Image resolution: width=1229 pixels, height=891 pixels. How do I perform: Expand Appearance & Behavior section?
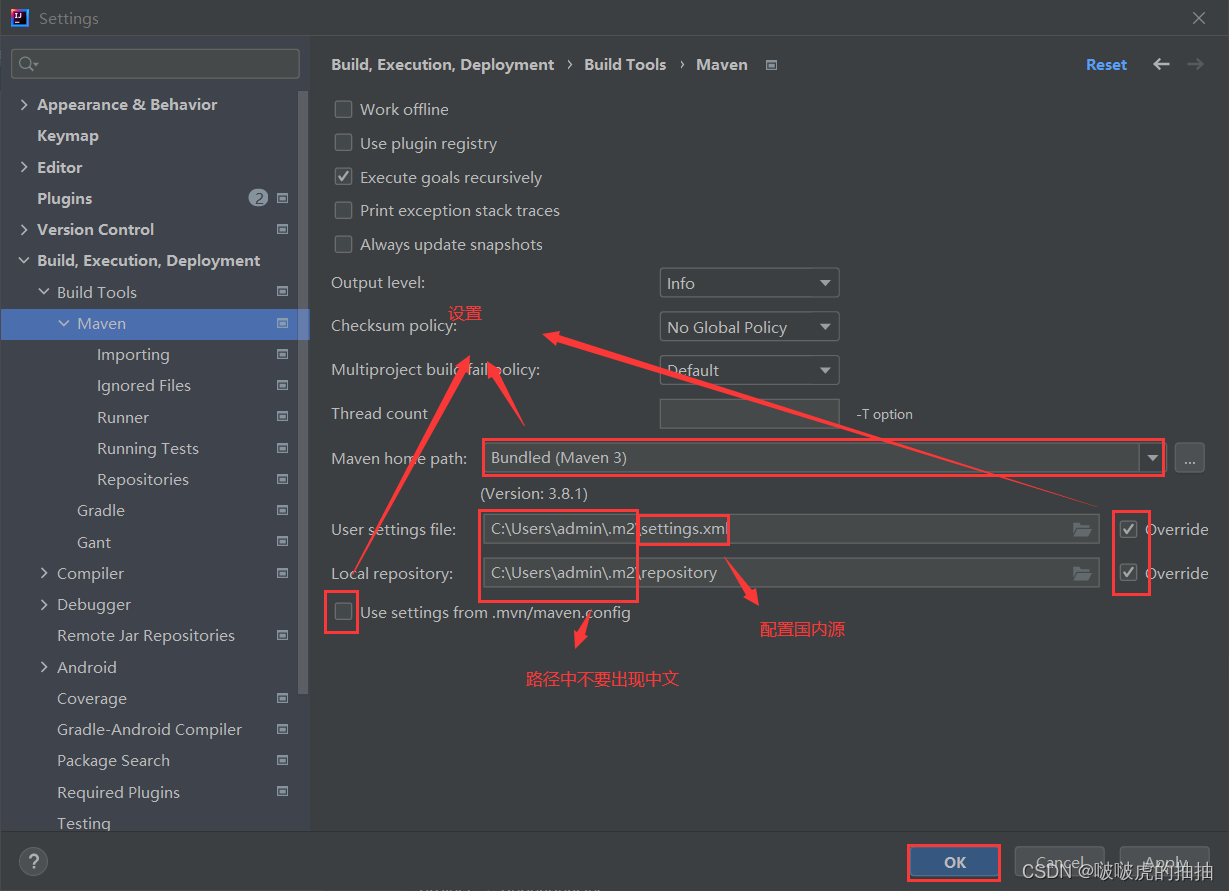tap(24, 104)
